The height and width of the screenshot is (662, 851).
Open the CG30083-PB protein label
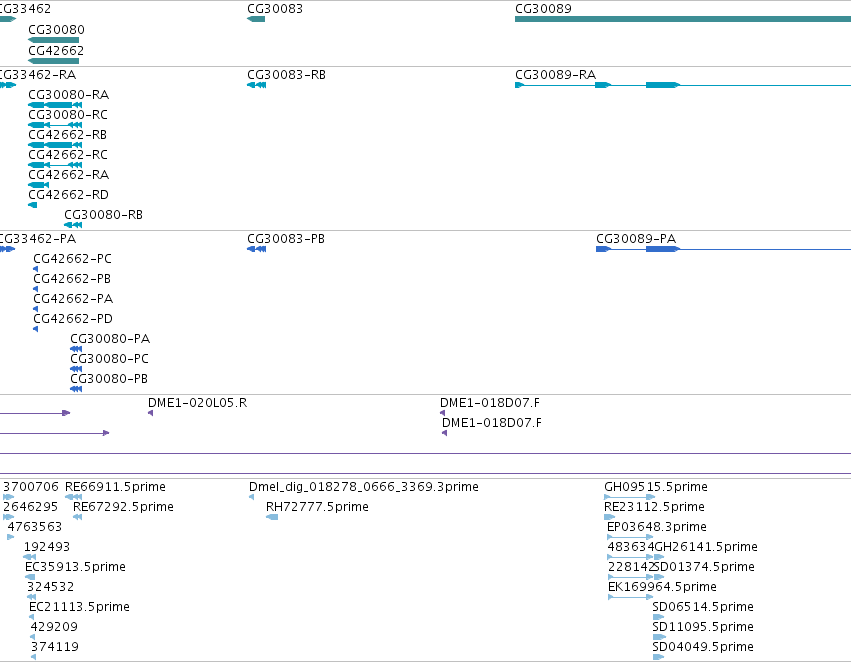(x=286, y=239)
